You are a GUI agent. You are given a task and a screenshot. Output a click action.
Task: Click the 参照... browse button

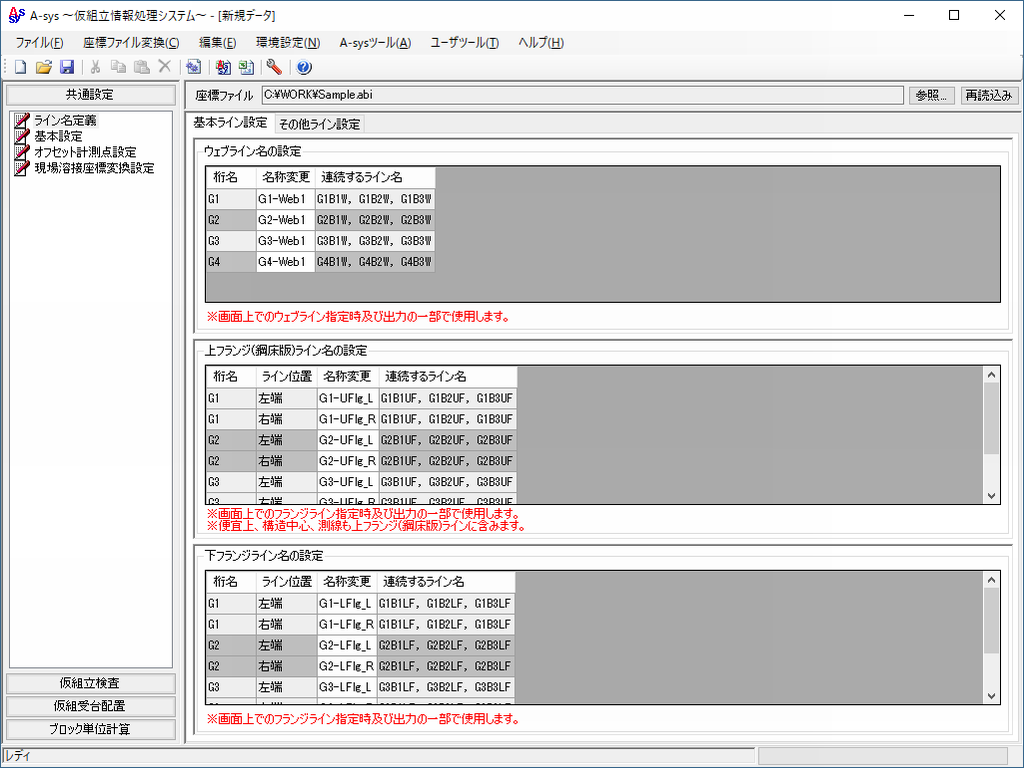point(932,95)
